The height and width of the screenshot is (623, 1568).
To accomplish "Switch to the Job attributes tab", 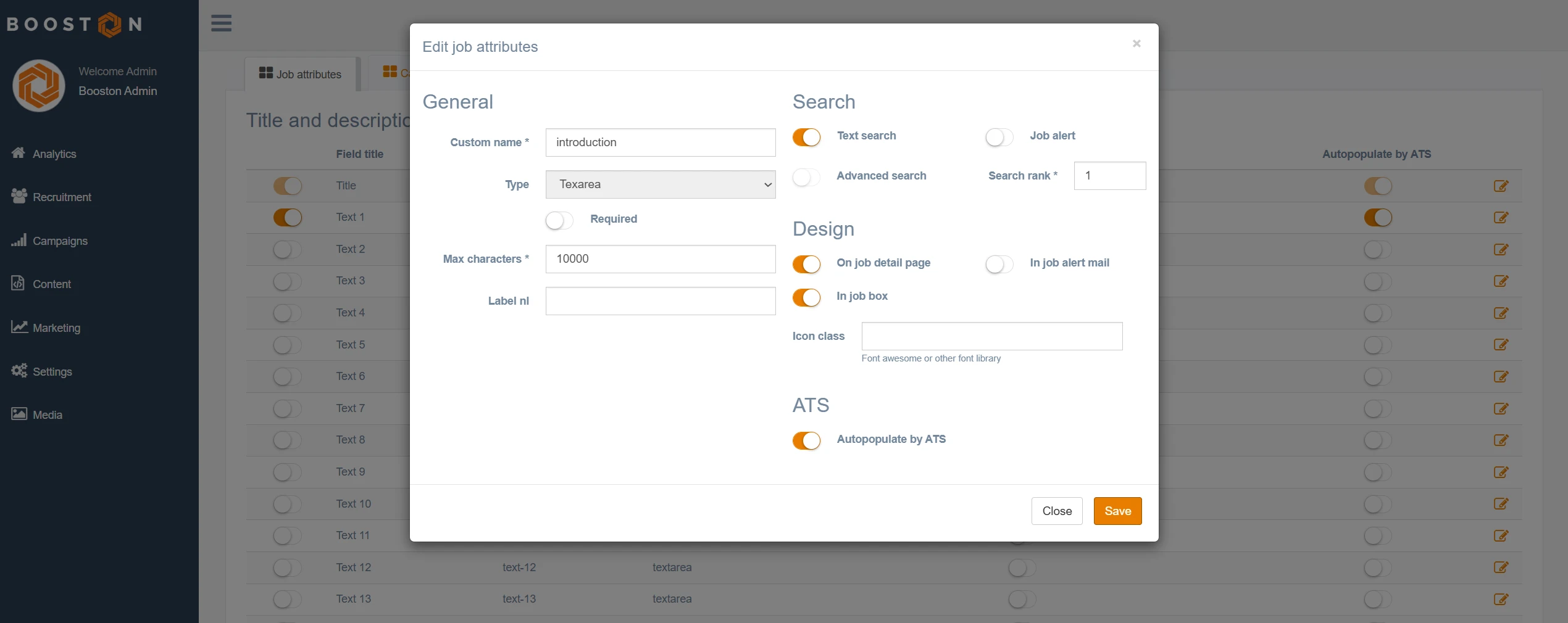I will click(x=301, y=74).
